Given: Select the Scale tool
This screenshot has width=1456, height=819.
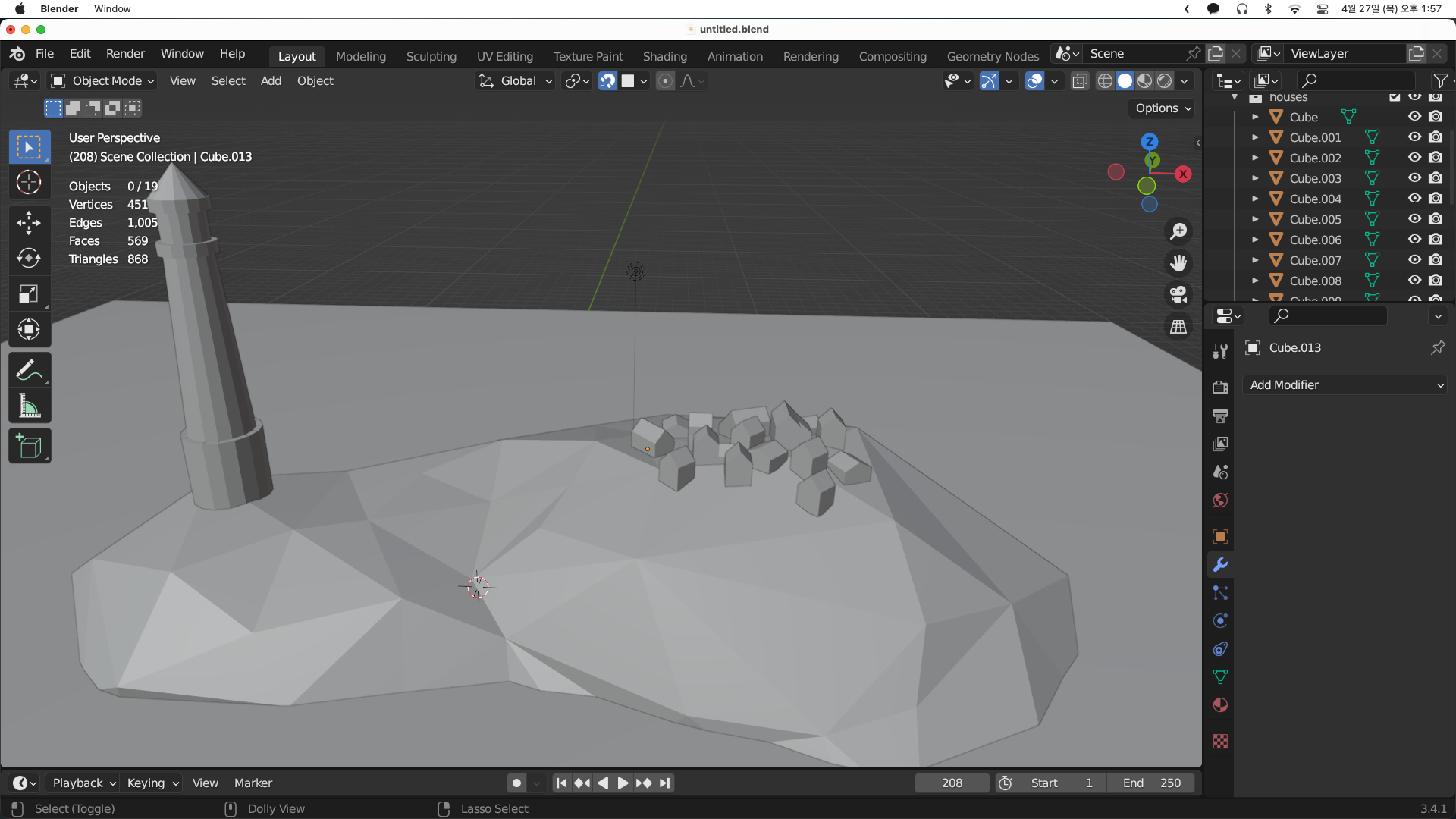Looking at the screenshot, I should [30, 294].
